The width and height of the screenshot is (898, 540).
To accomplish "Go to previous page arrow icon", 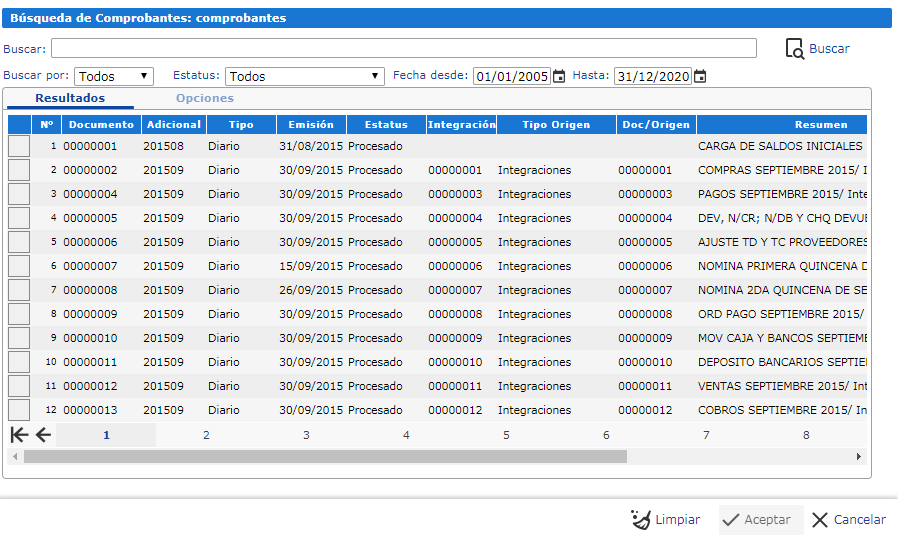I will point(43,435).
